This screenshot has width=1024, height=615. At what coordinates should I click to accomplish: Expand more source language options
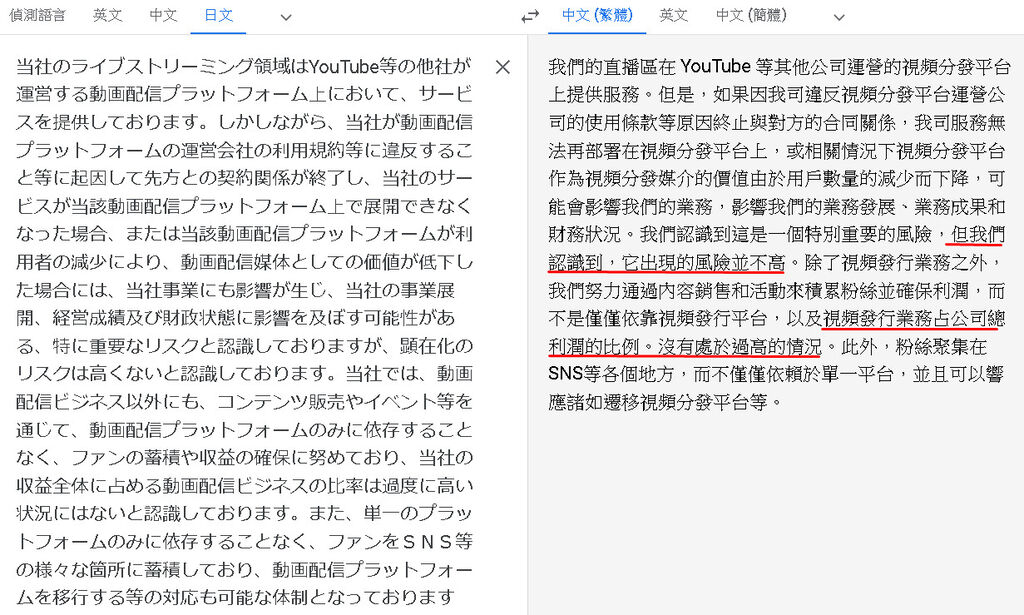coord(285,18)
